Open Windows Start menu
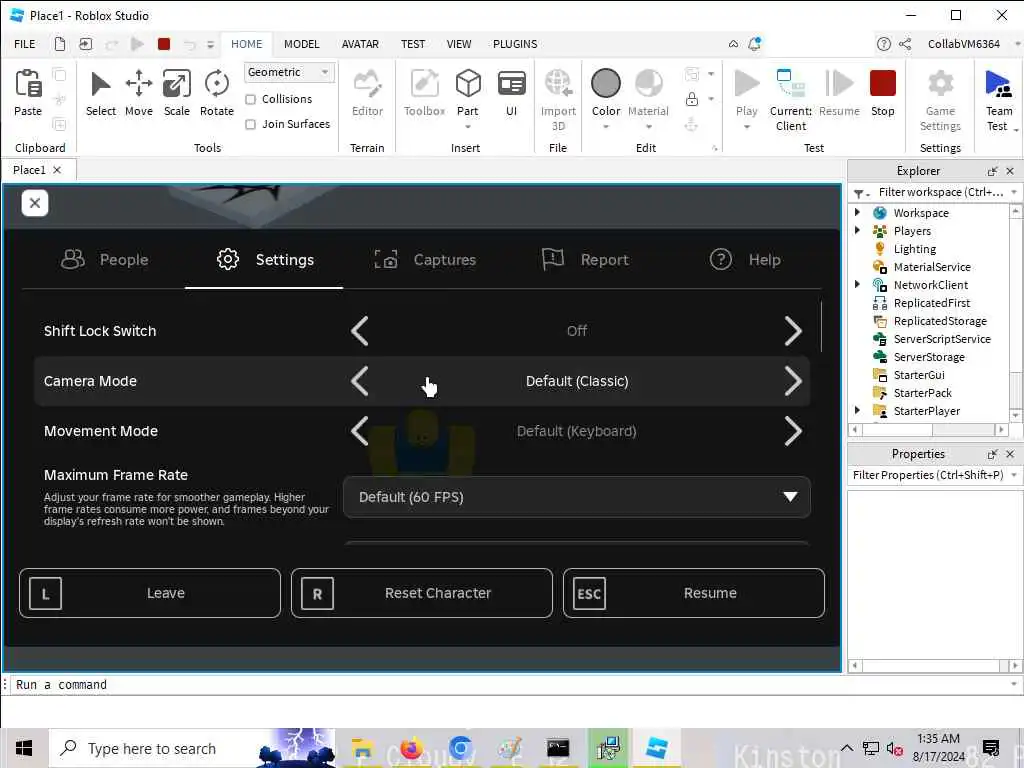1024x768 pixels. [x=24, y=748]
